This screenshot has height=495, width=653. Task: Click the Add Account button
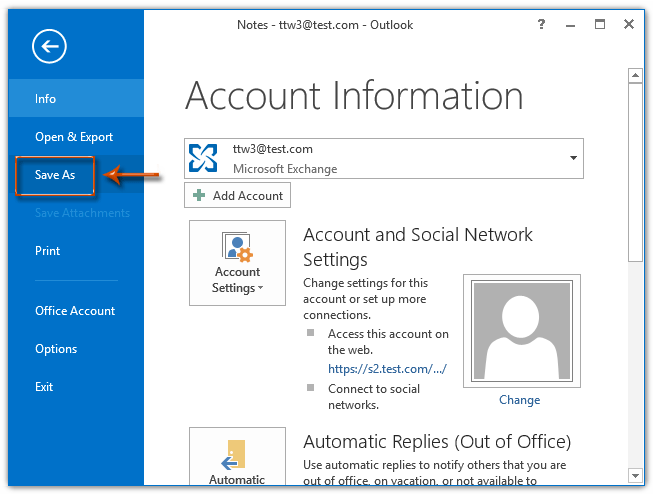[x=237, y=195]
